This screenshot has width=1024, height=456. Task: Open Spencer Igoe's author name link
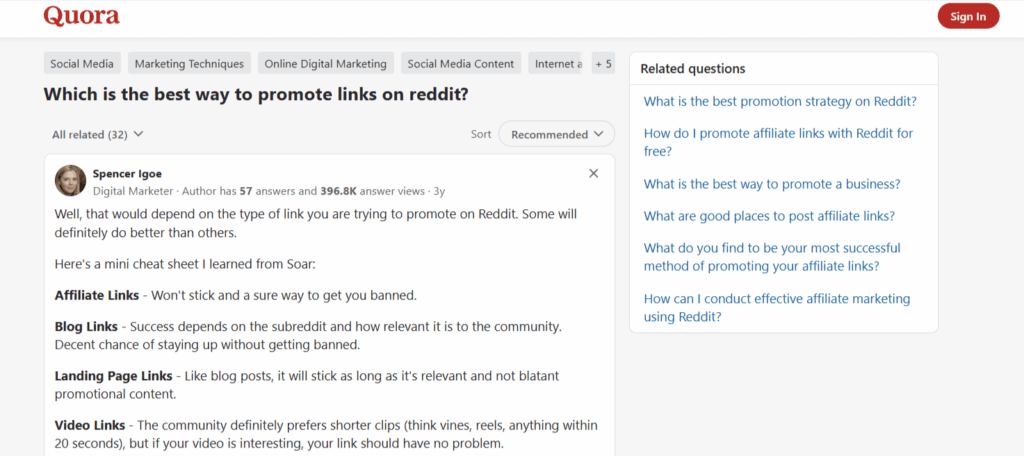pos(128,173)
